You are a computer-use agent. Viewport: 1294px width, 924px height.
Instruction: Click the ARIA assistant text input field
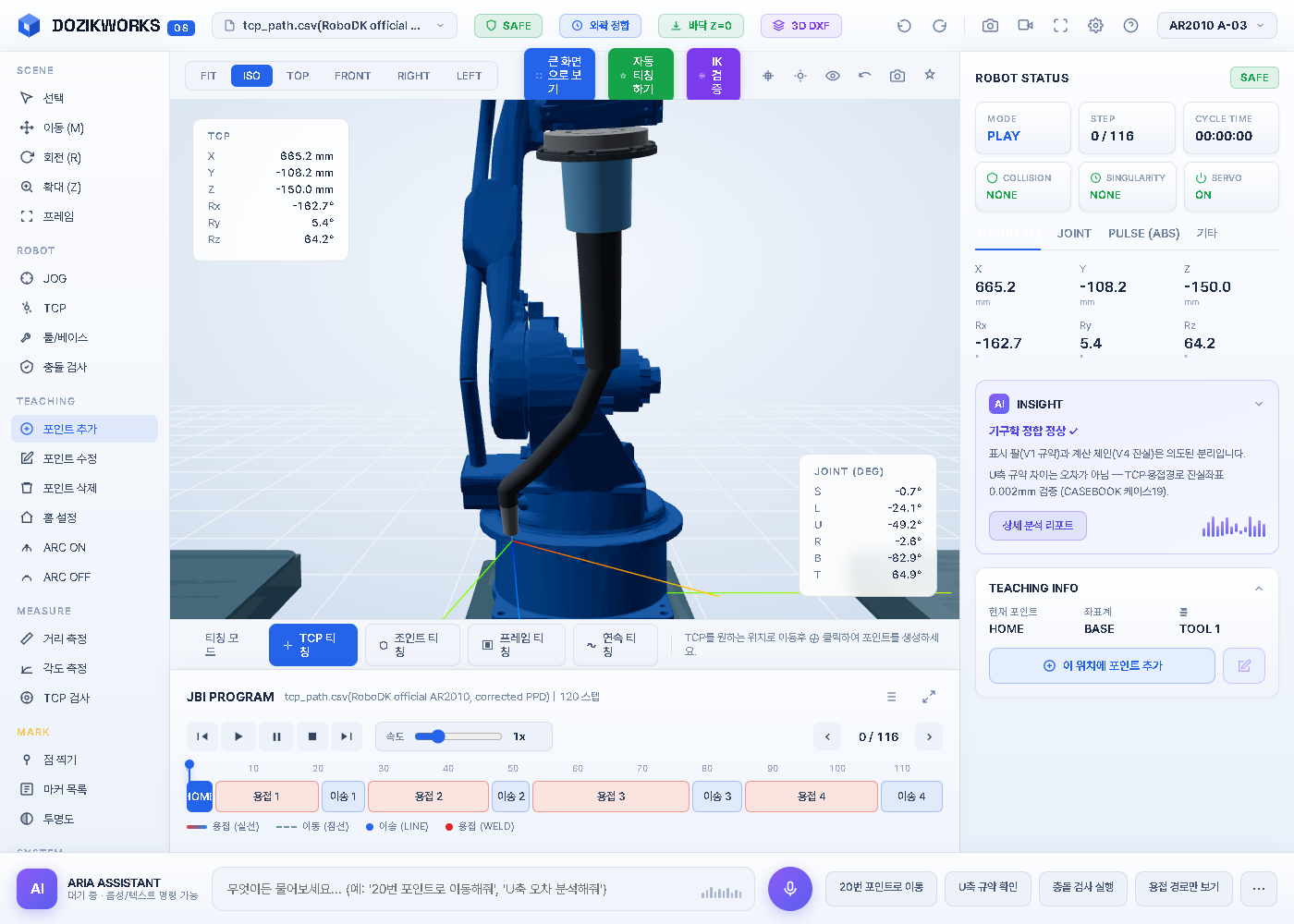483,889
